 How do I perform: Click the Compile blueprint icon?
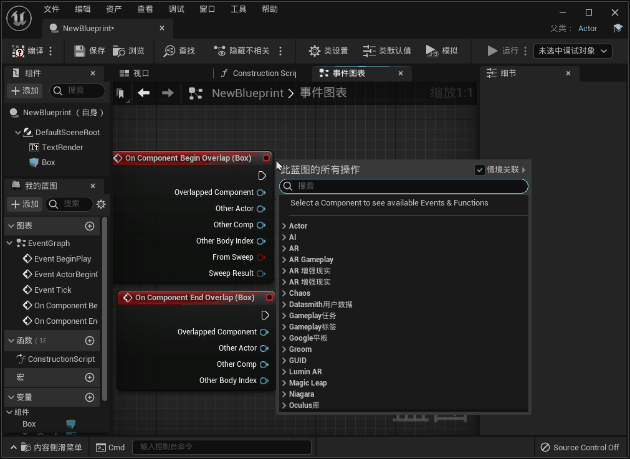[18, 51]
